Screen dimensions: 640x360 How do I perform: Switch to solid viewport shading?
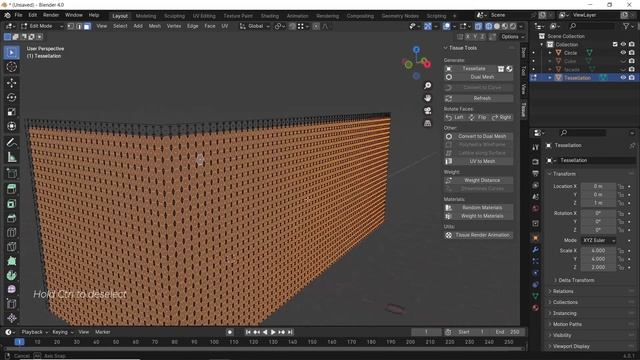click(x=497, y=26)
